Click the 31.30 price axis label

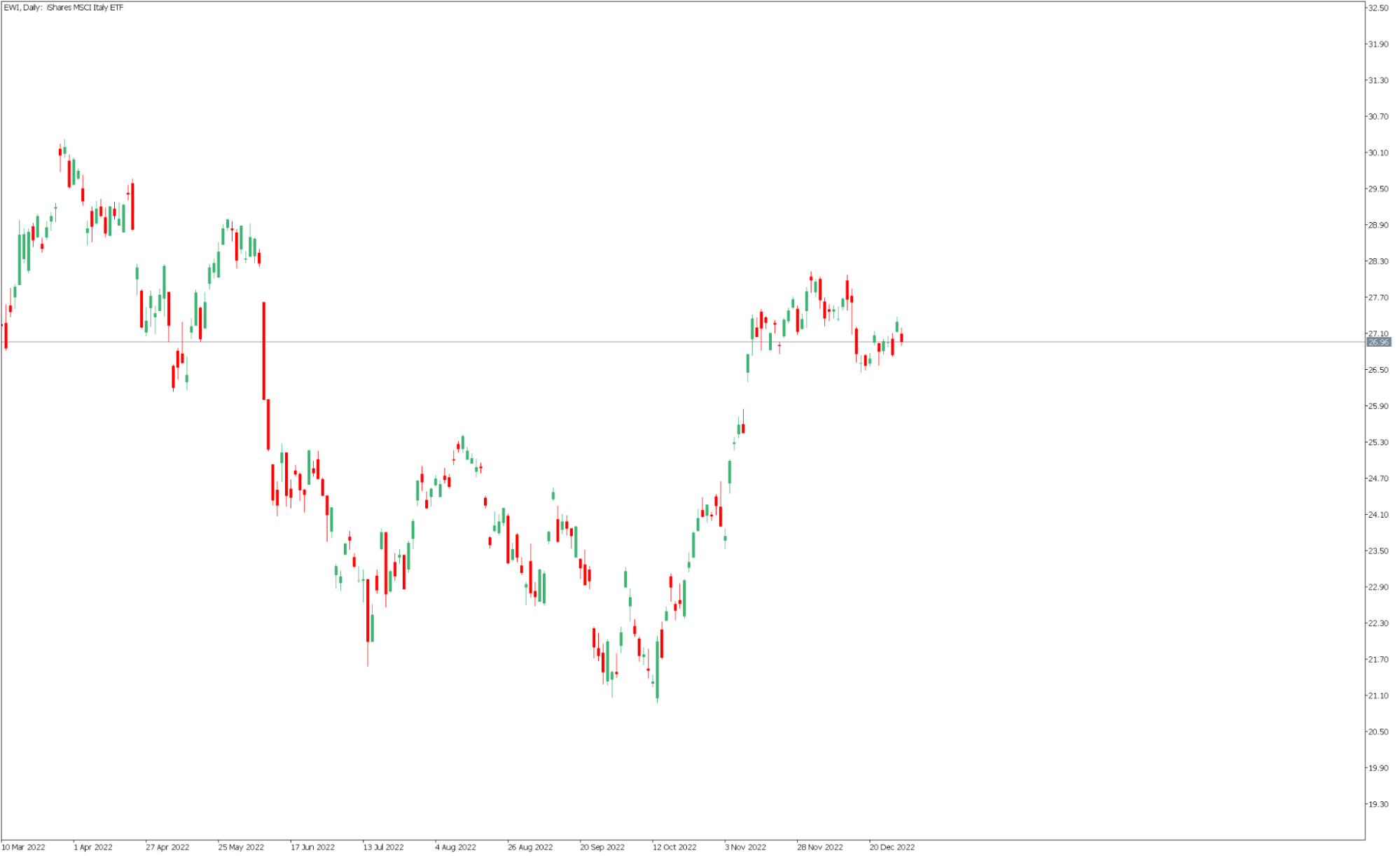(1378, 81)
